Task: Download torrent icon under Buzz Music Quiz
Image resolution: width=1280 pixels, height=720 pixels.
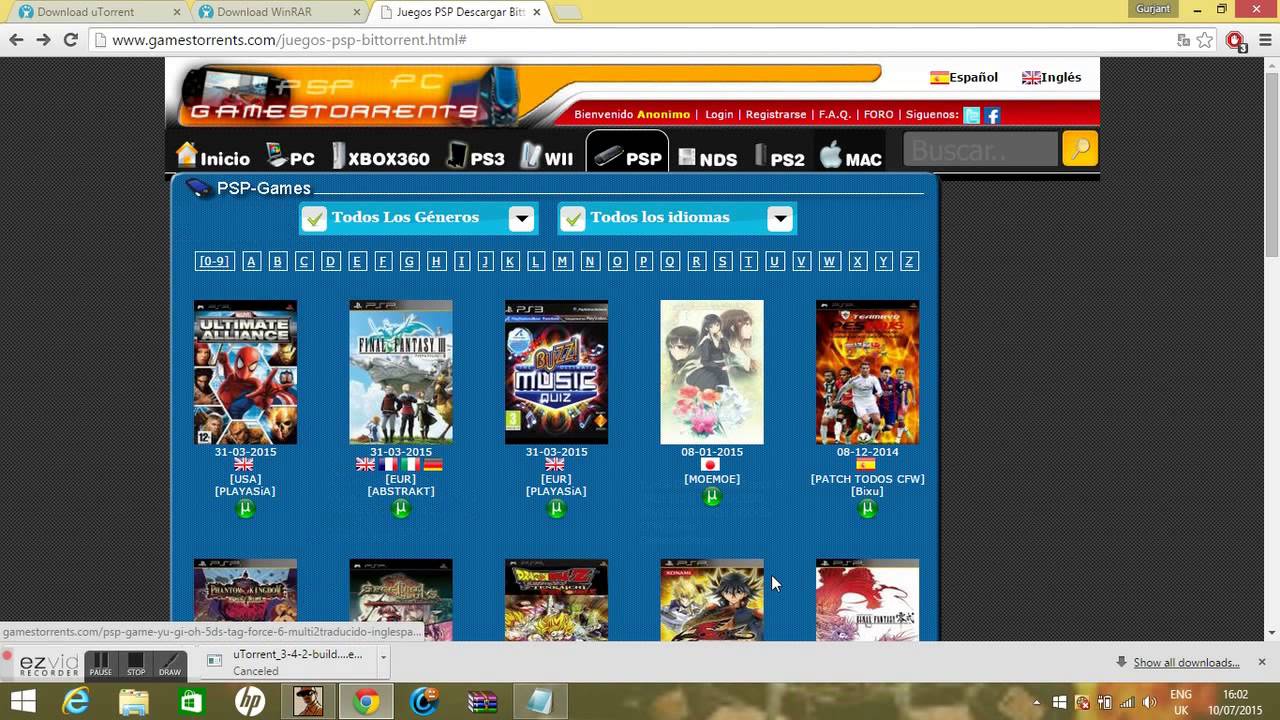Action: (x=557, y=509)
